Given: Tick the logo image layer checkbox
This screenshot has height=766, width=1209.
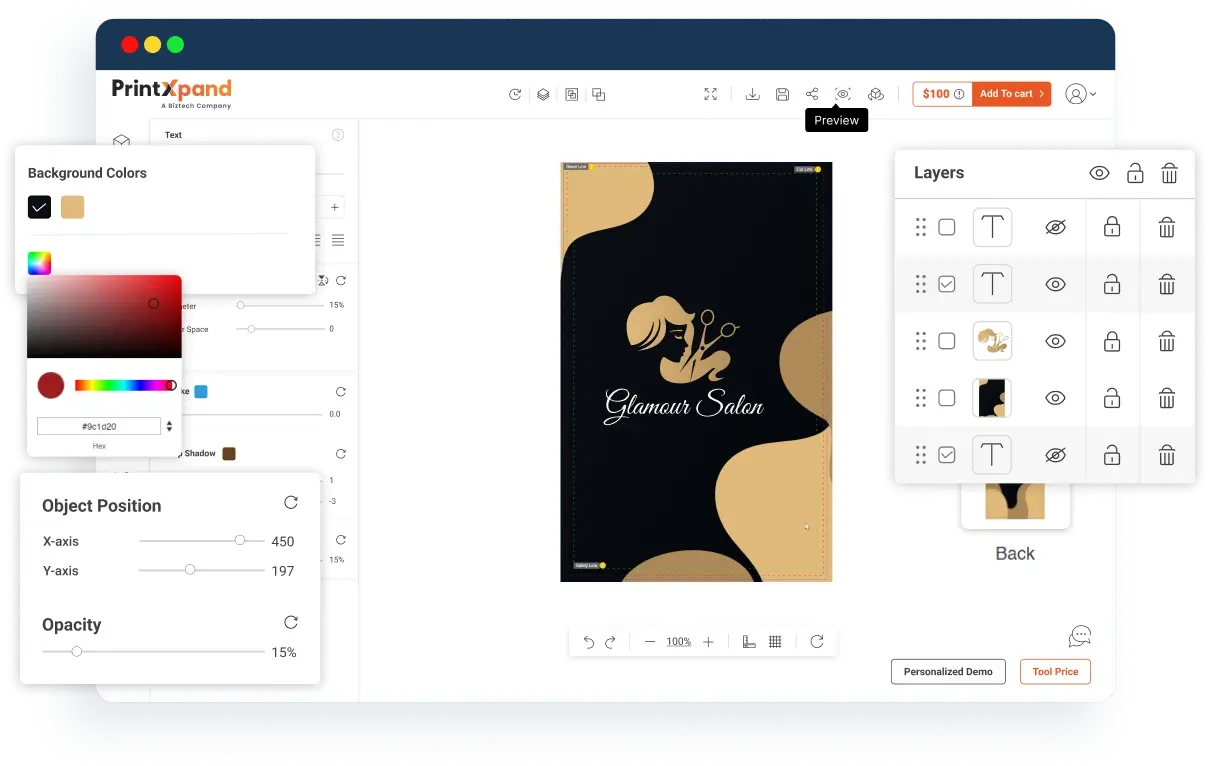Looking at the screenshot, I should [x=947, y=341].
